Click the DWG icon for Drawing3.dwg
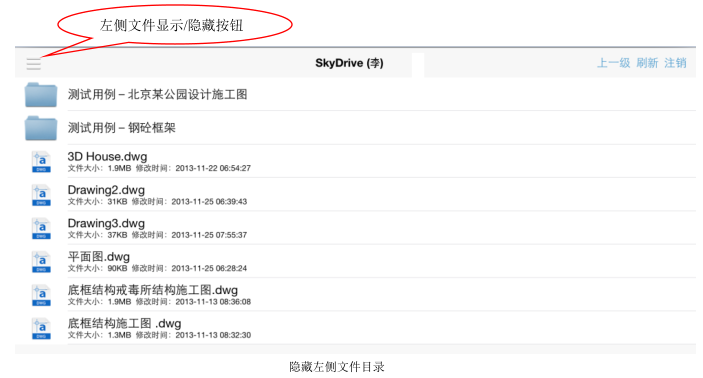The height and width of the screenshot is (378, 703). point(41,228)
